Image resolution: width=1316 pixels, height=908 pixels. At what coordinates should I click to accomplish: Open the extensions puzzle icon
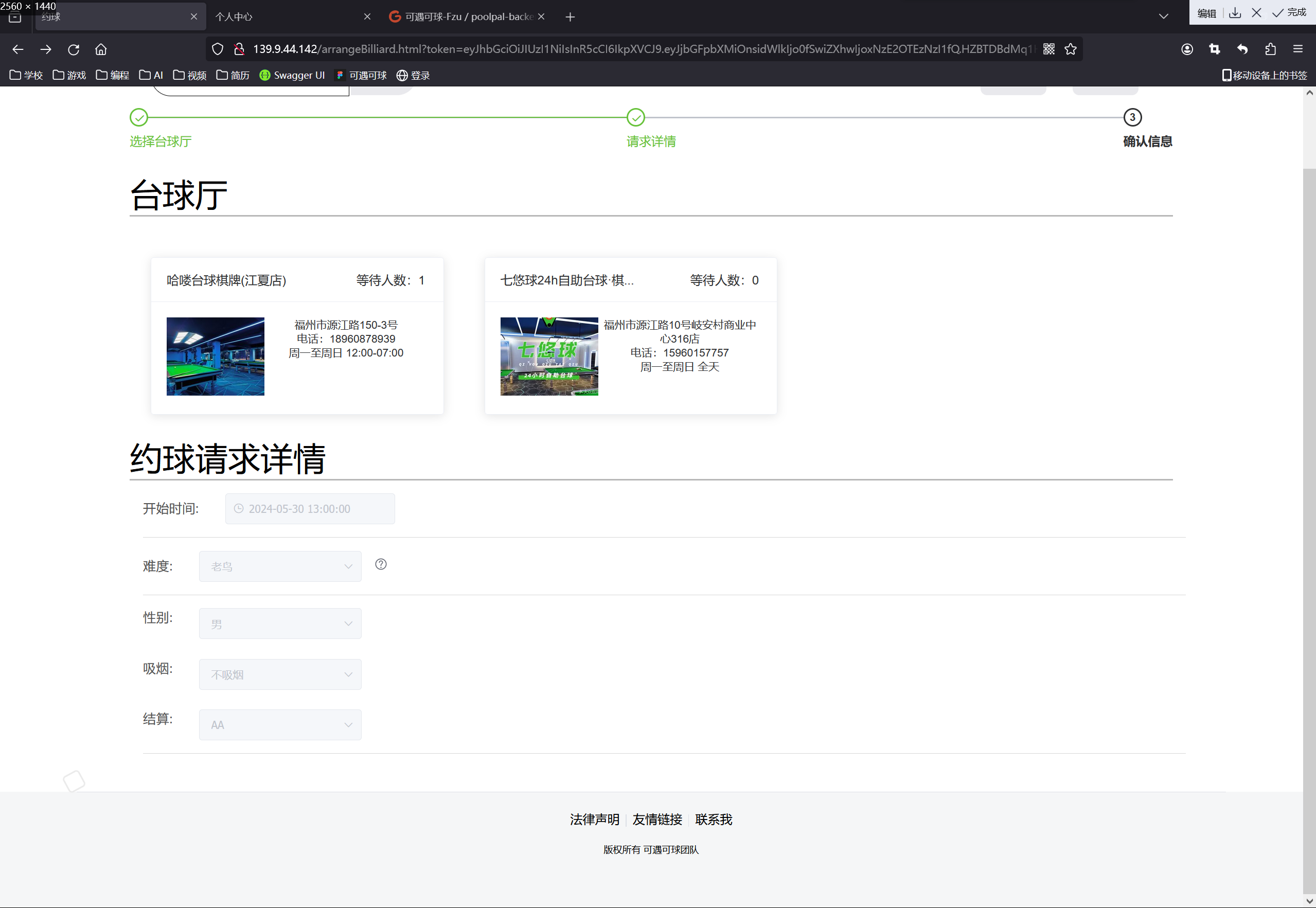click(1270, 49)
